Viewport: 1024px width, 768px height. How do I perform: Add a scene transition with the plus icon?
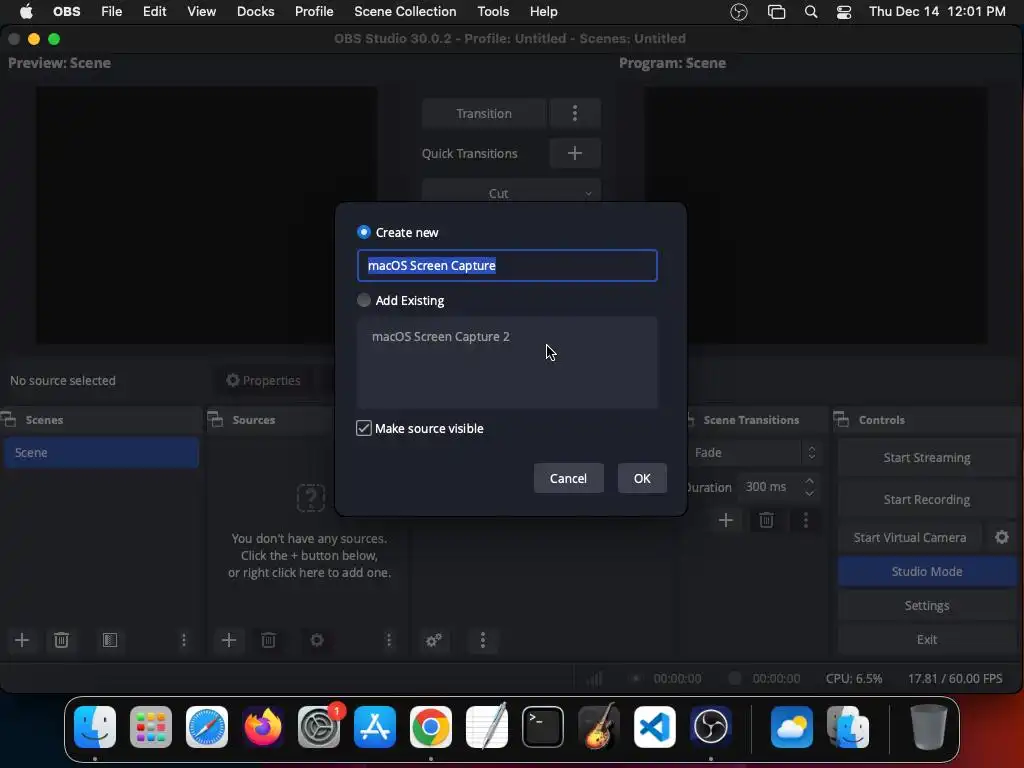[x=726, y=520]
